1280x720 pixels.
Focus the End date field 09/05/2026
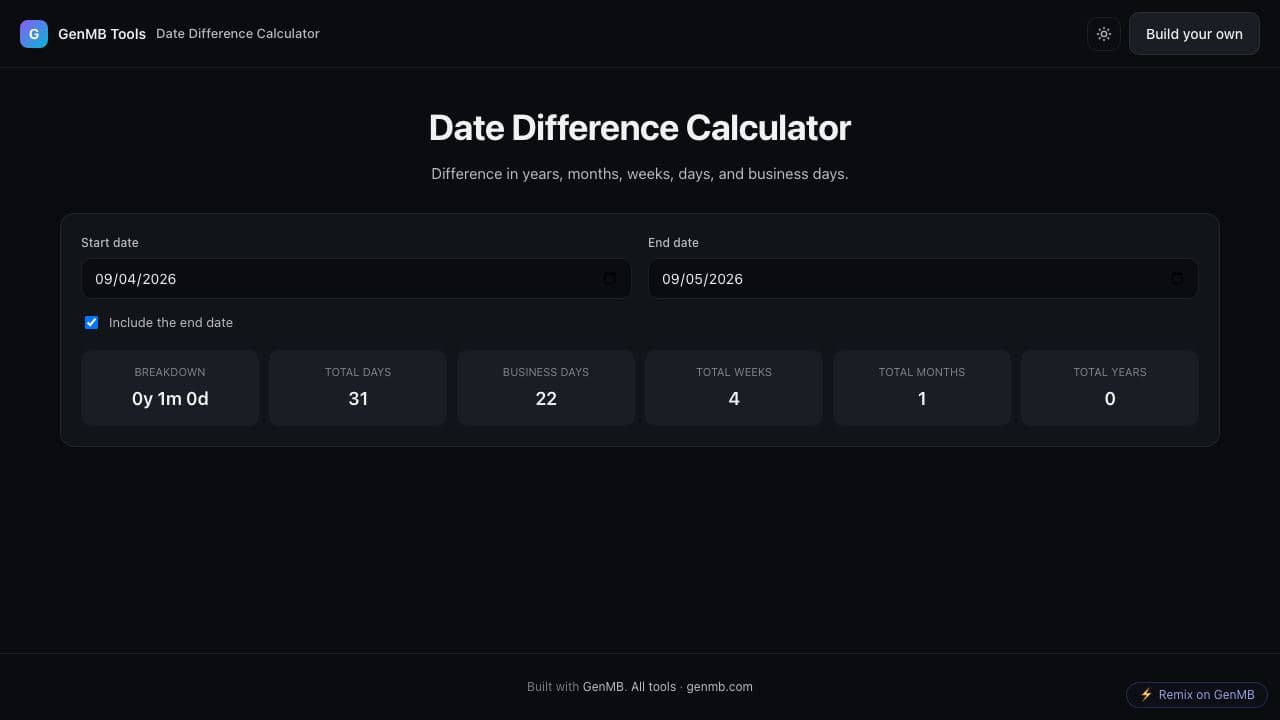tap(923, 279)
